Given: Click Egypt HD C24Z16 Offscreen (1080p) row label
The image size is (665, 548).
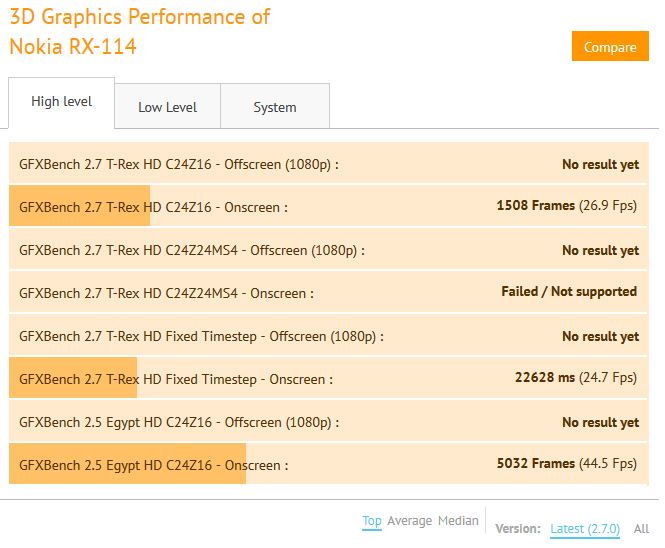Looking at the screenshot, I should coord(179,422).
